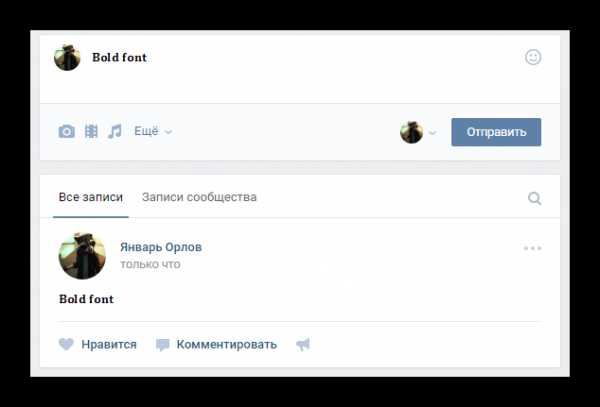Like the post with the heart Нравится
The image size is (600, 407).
[98, 344]
